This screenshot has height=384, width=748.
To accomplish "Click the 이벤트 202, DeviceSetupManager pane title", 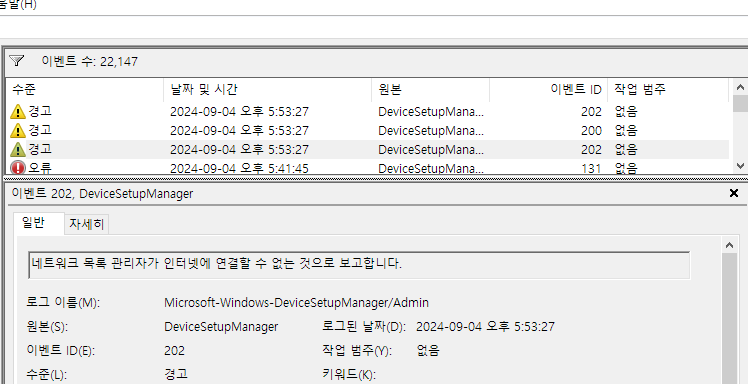I will [103, 194].
